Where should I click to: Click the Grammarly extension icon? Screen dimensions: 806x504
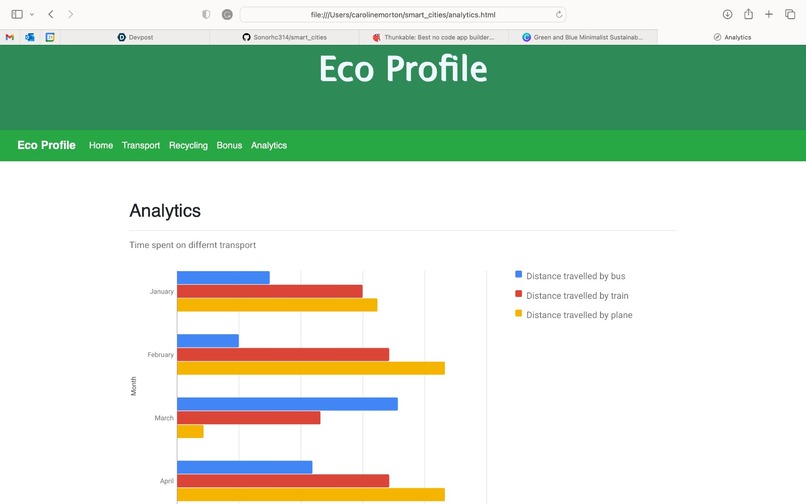point(227,14)
